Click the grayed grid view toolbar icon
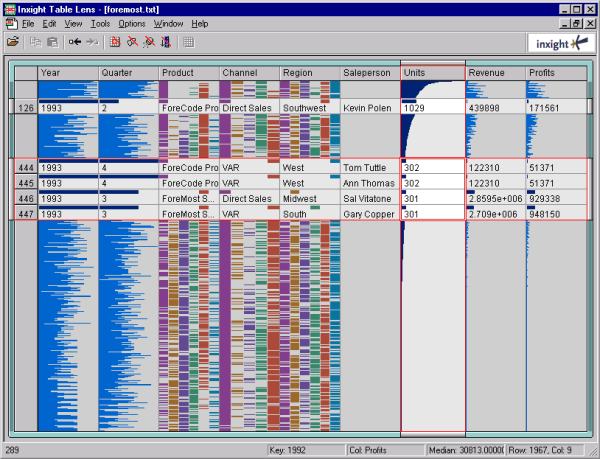The width and height of the screenshot is (600, 459). 188,42
